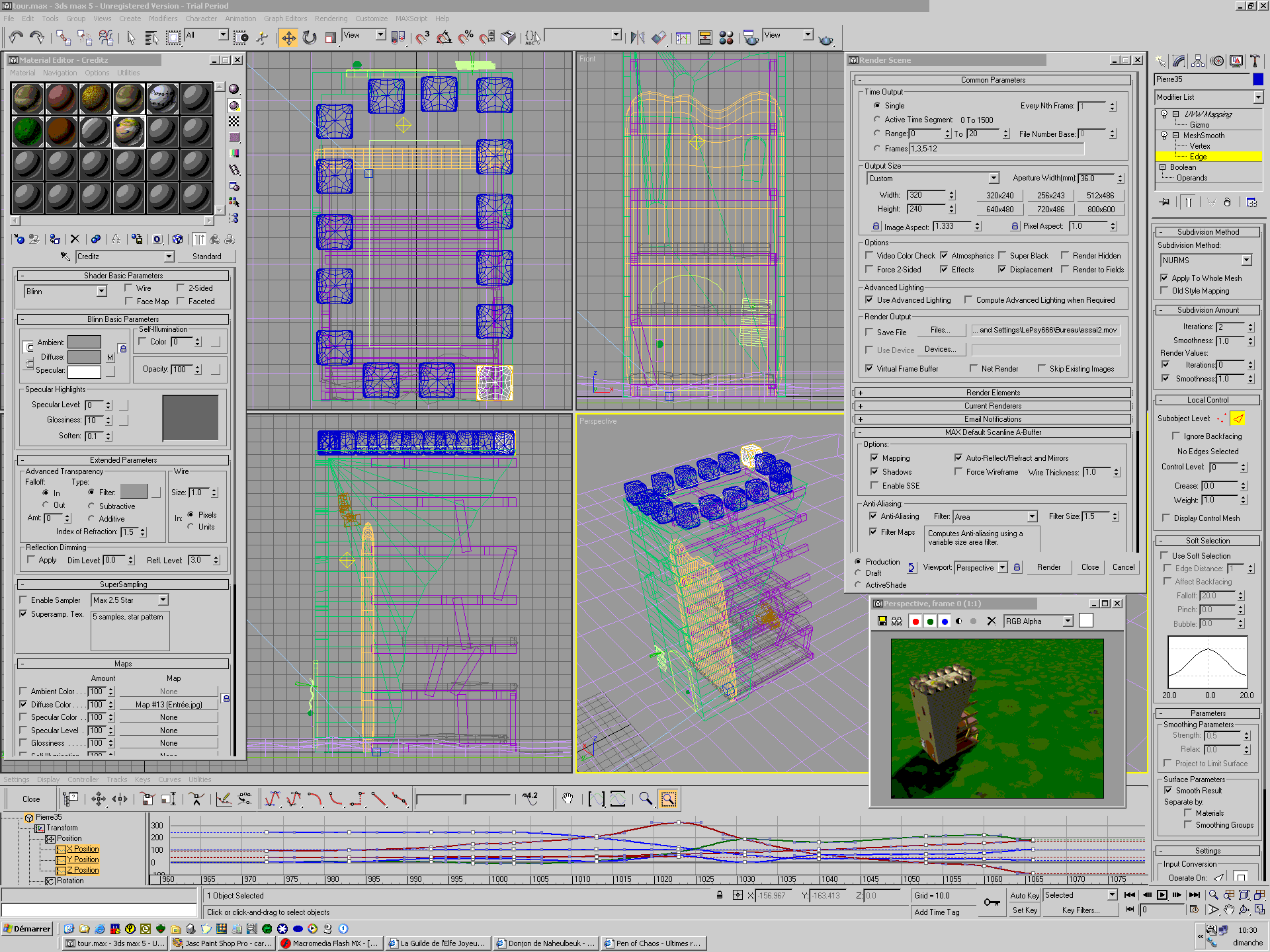Click the Diffuse color swatch
This screenshot has height=952, width=1270.
(x=85, y=357)
